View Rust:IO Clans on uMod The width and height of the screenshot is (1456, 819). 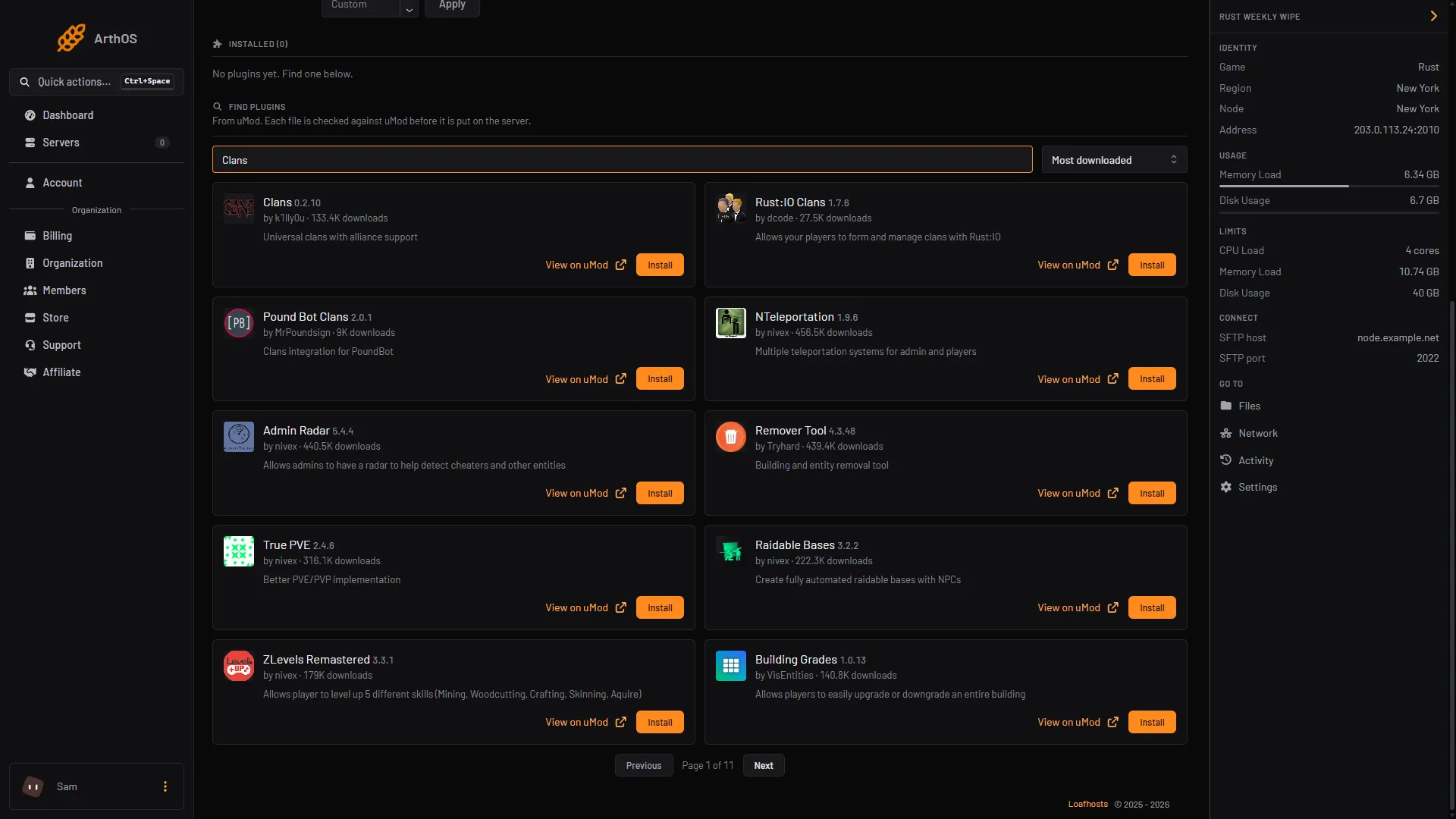[x=1078, y=265]
